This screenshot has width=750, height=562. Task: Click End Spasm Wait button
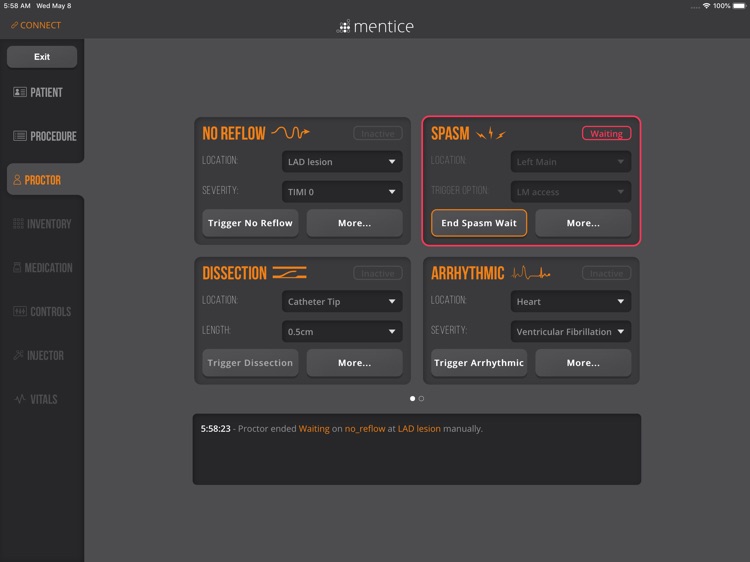pos(479,223)
